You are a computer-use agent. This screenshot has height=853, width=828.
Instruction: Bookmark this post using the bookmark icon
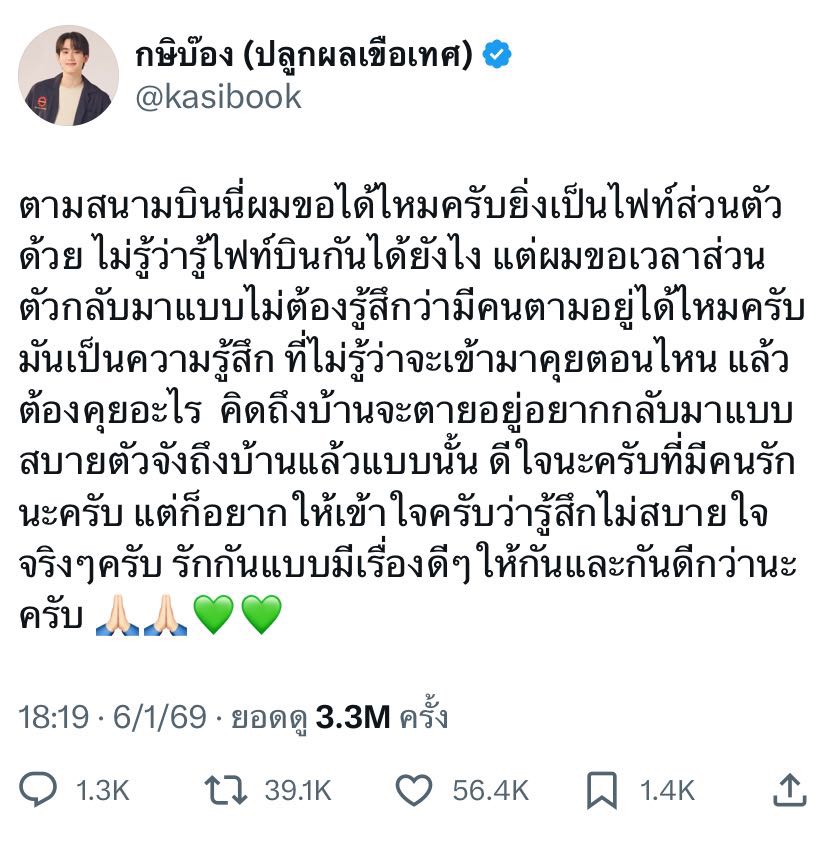[x=601, y=791]
